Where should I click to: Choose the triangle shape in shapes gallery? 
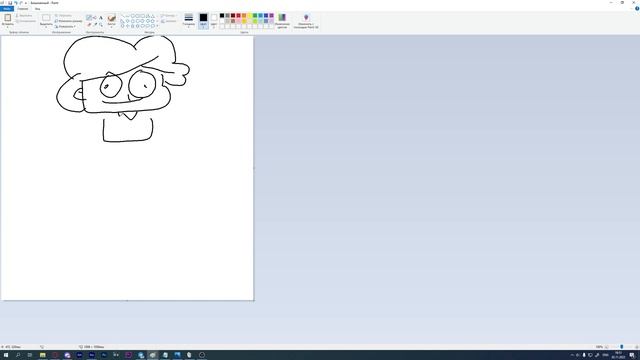pyautogui.click(x=153, y=16)
